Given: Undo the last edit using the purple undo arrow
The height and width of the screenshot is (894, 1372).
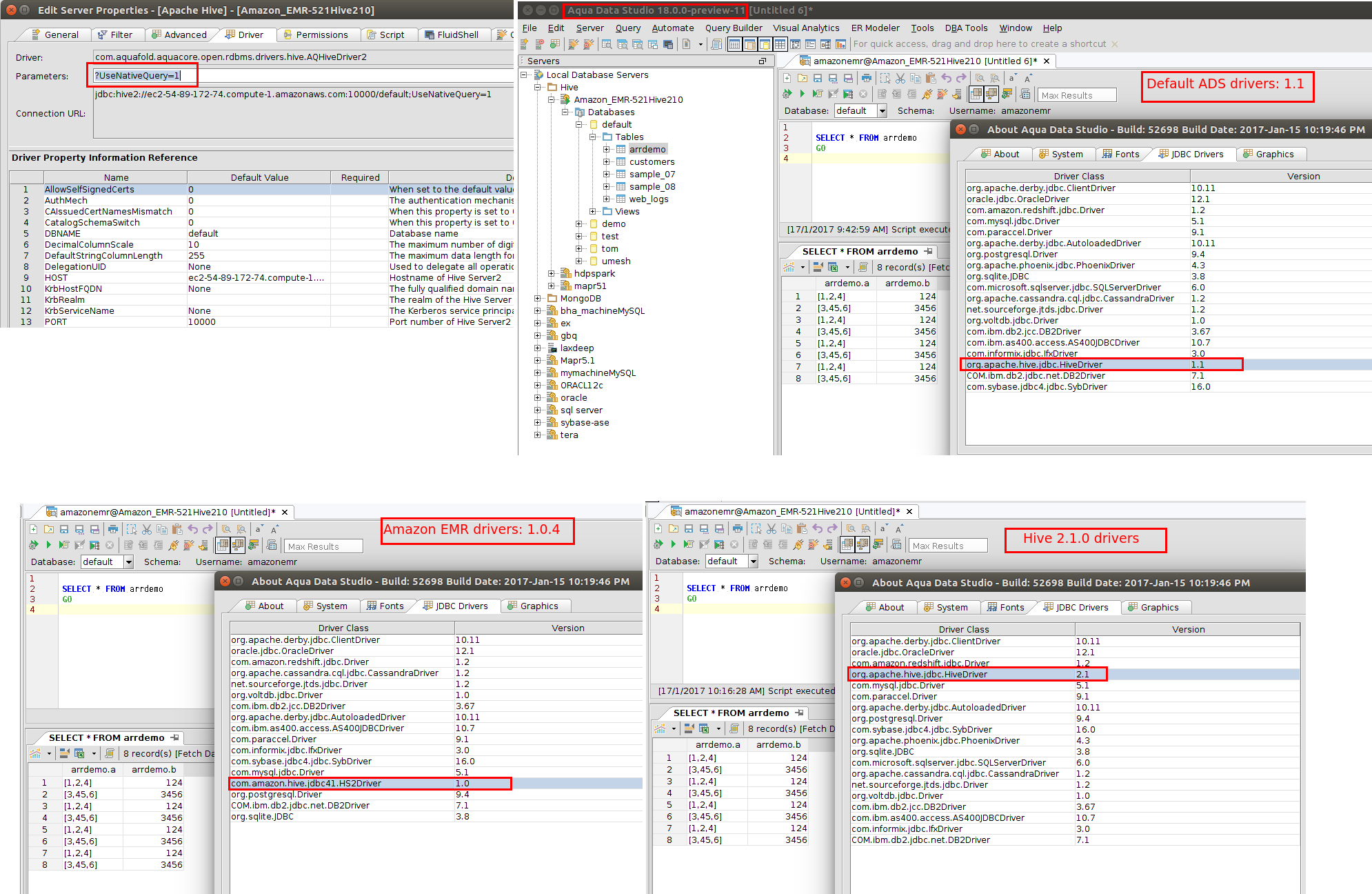Looking at the screenshot, I should pos(947,79).
